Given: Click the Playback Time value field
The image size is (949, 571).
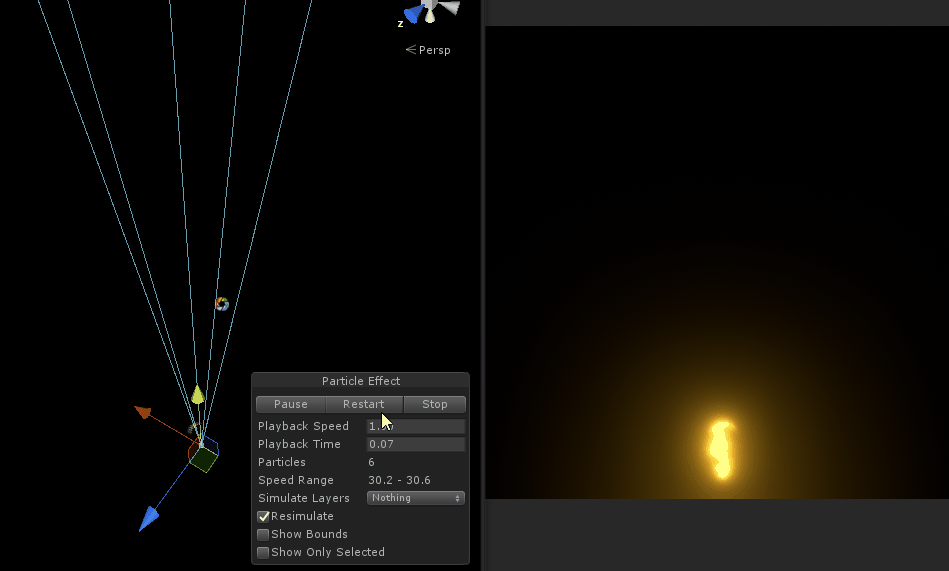Looking at the screenshot, I should pos(416,444).
